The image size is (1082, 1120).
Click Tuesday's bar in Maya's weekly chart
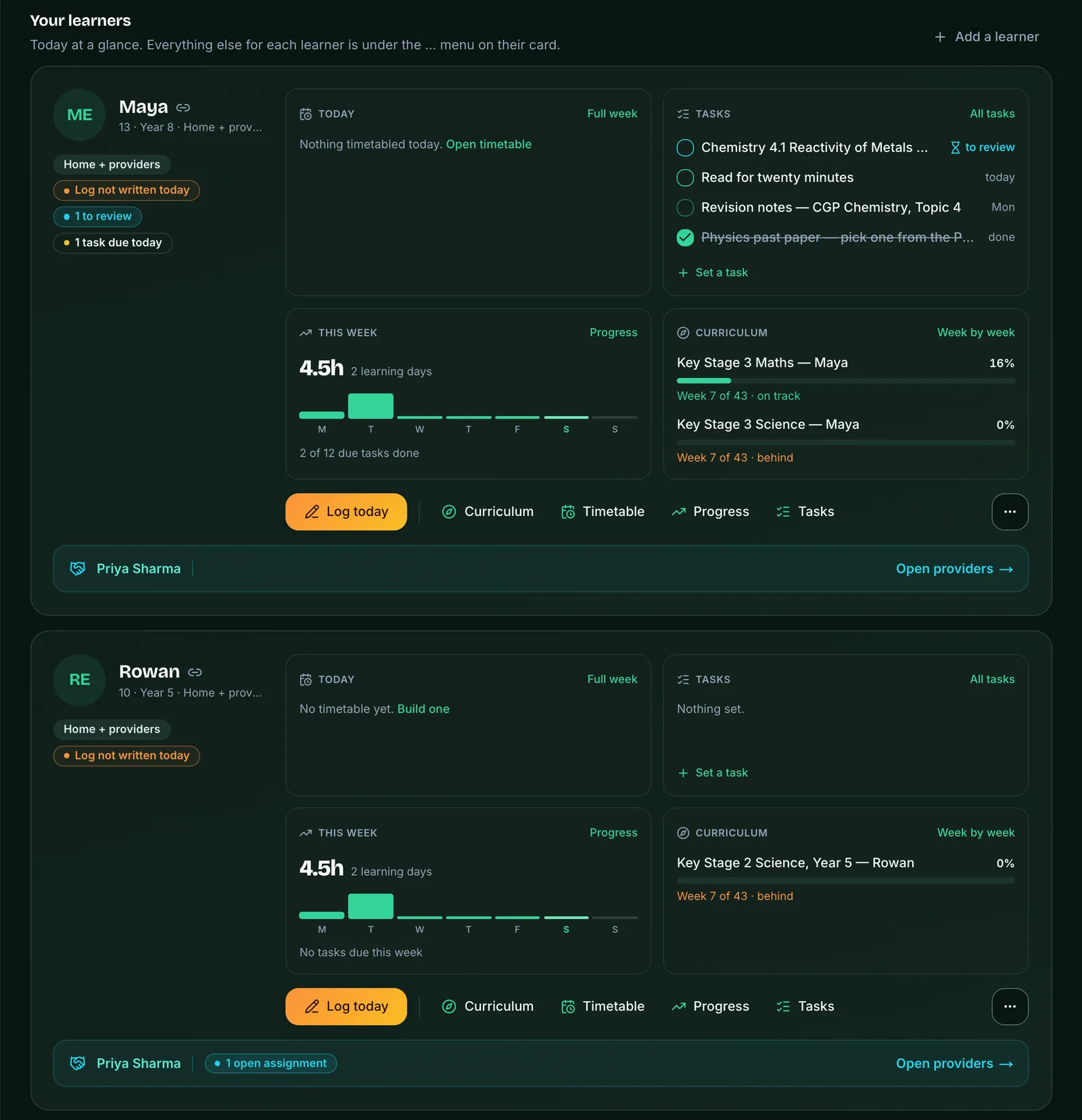[371, 406]
